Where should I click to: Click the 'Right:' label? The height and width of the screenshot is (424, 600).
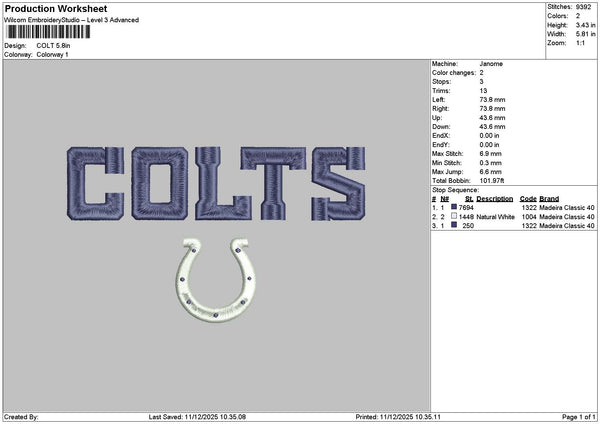(x=440, y=109)
